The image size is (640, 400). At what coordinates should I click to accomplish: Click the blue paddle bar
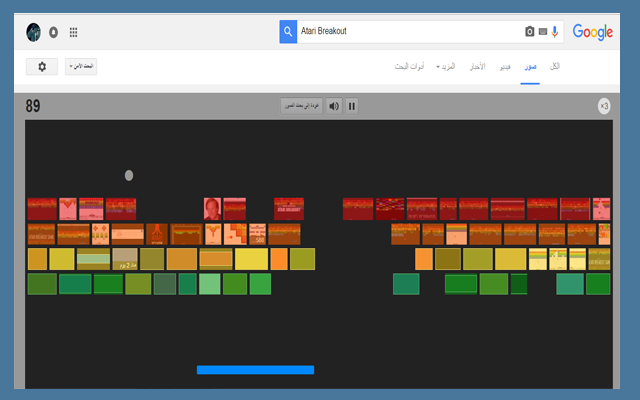(x=255, y=370)
